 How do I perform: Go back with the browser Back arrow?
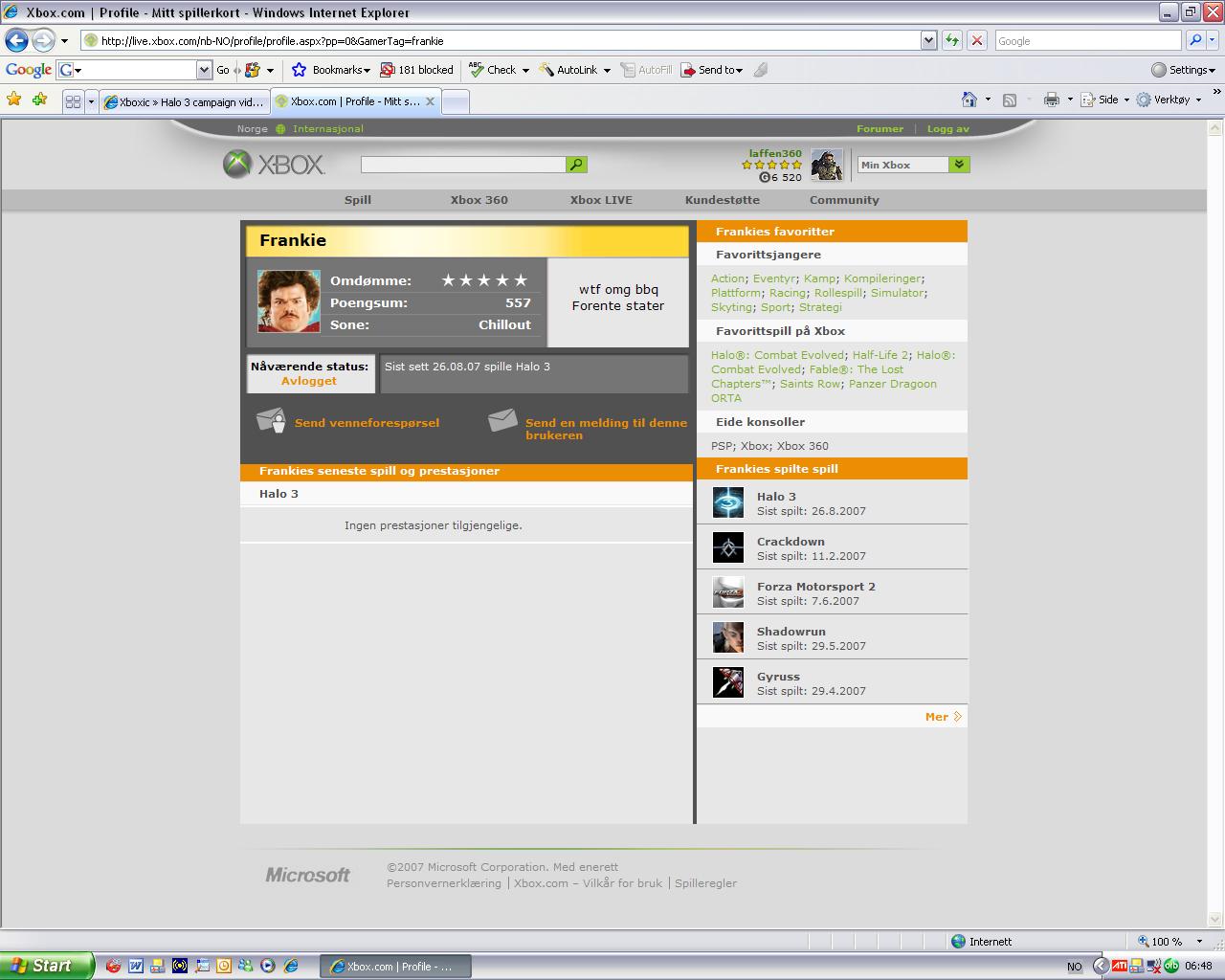[16, 40]
